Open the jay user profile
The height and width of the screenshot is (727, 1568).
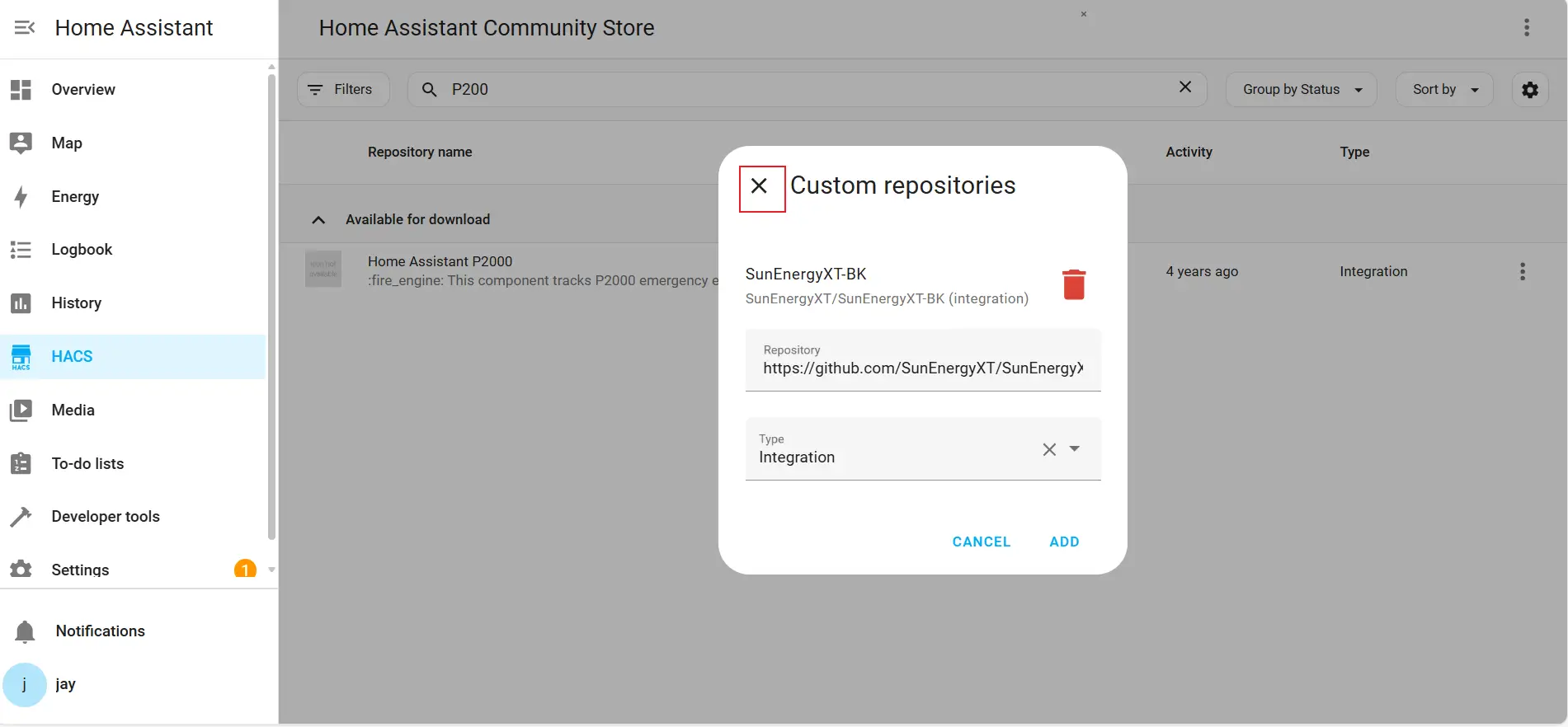[x=65, y=684]
